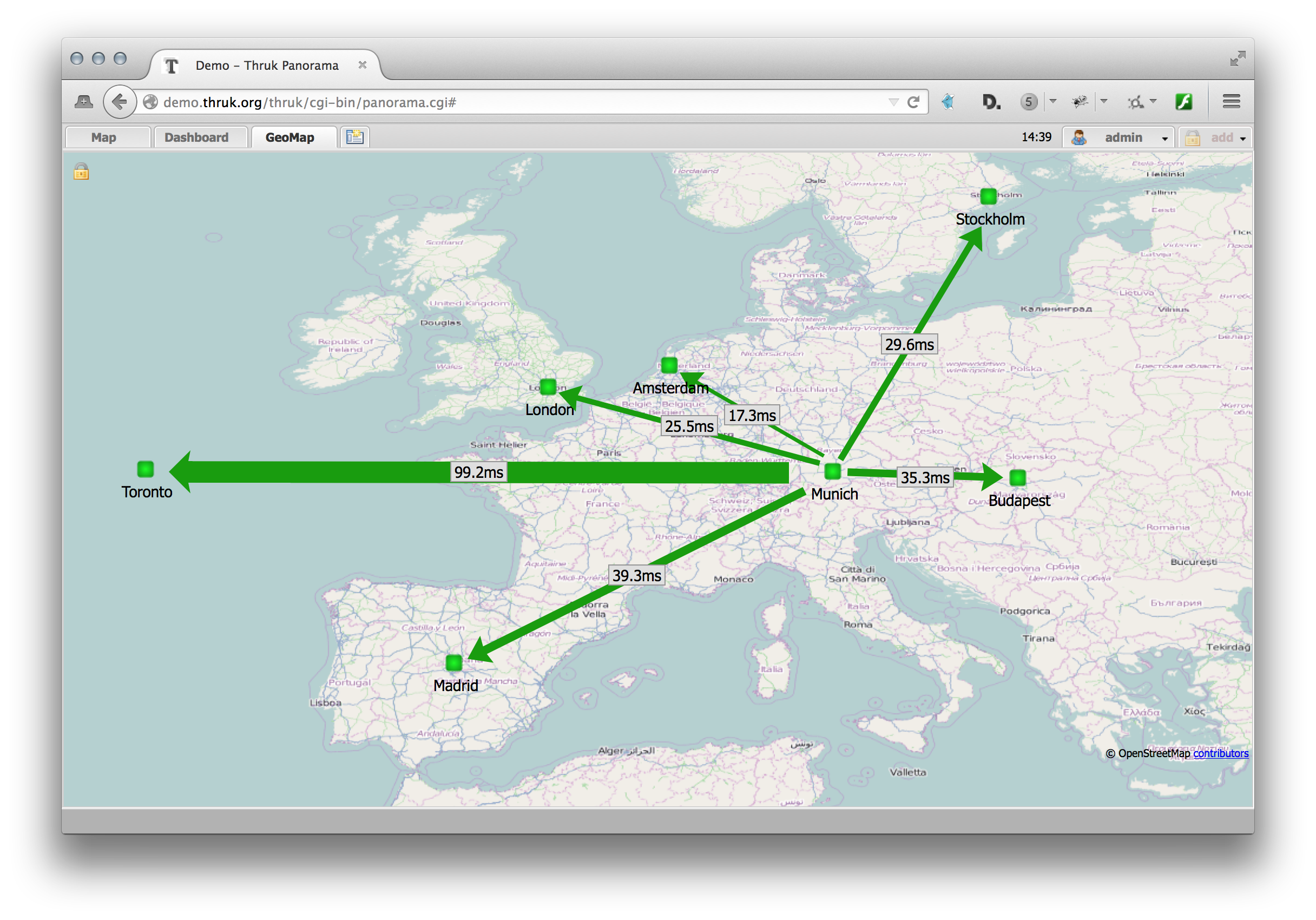The width and height of the screenshot is (1316, 920).
Task: Click the Toronto green status square
Action: (x=146, y=469)
